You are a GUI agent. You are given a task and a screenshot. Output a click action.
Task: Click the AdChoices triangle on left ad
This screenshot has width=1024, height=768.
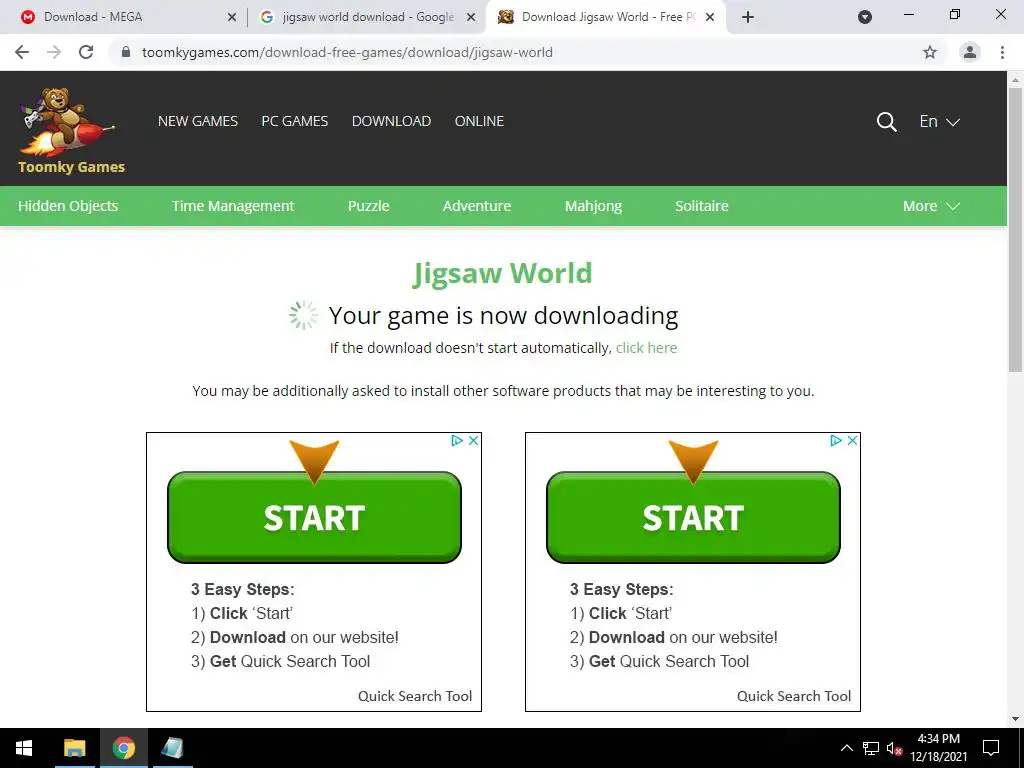pos(457,441)
